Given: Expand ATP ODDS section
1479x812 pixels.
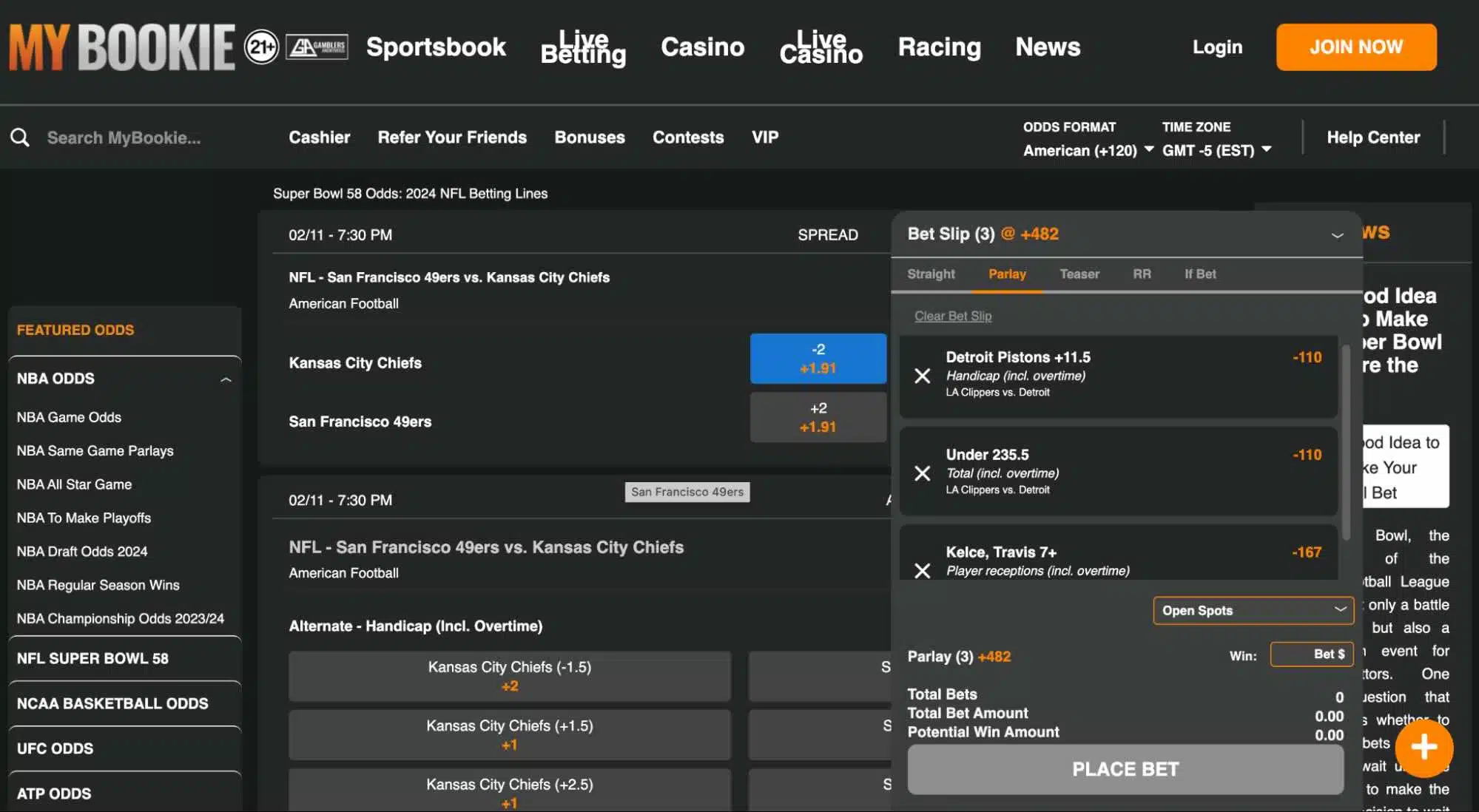Looking at the screenshot, I should coord(124,794).
